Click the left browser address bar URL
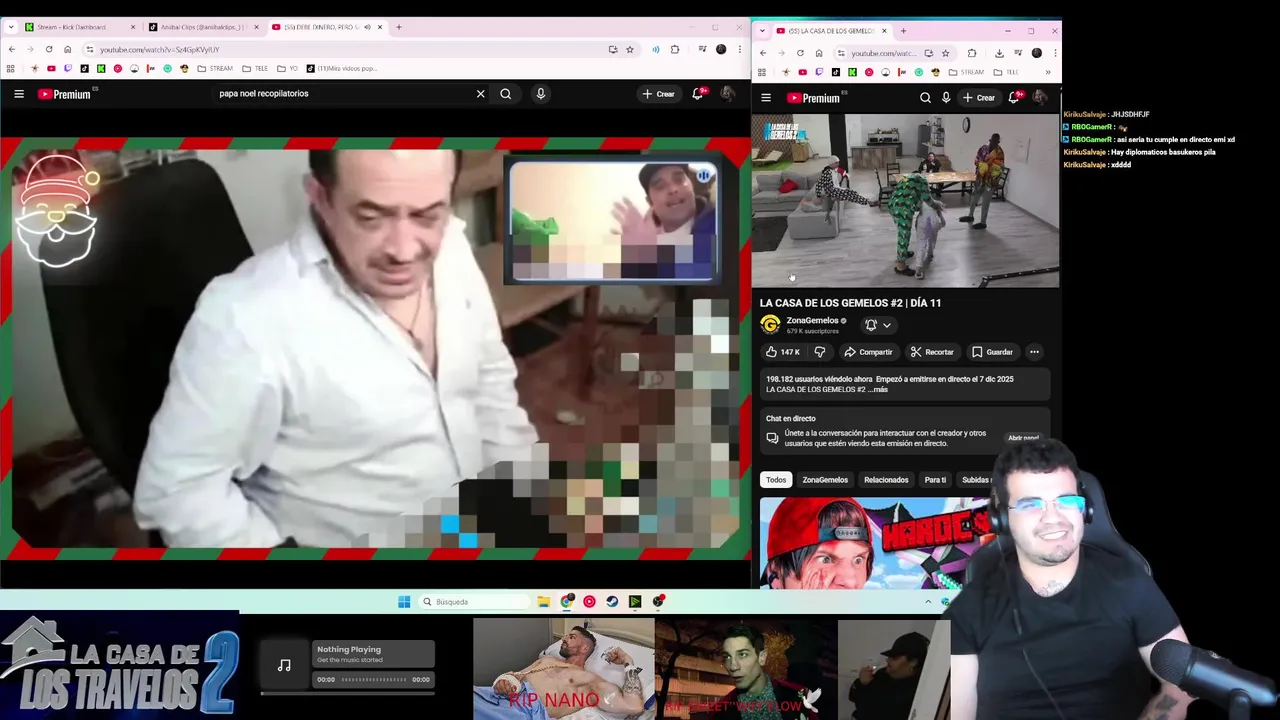This screenshot has height=720, width=1280. pos(159,49)
